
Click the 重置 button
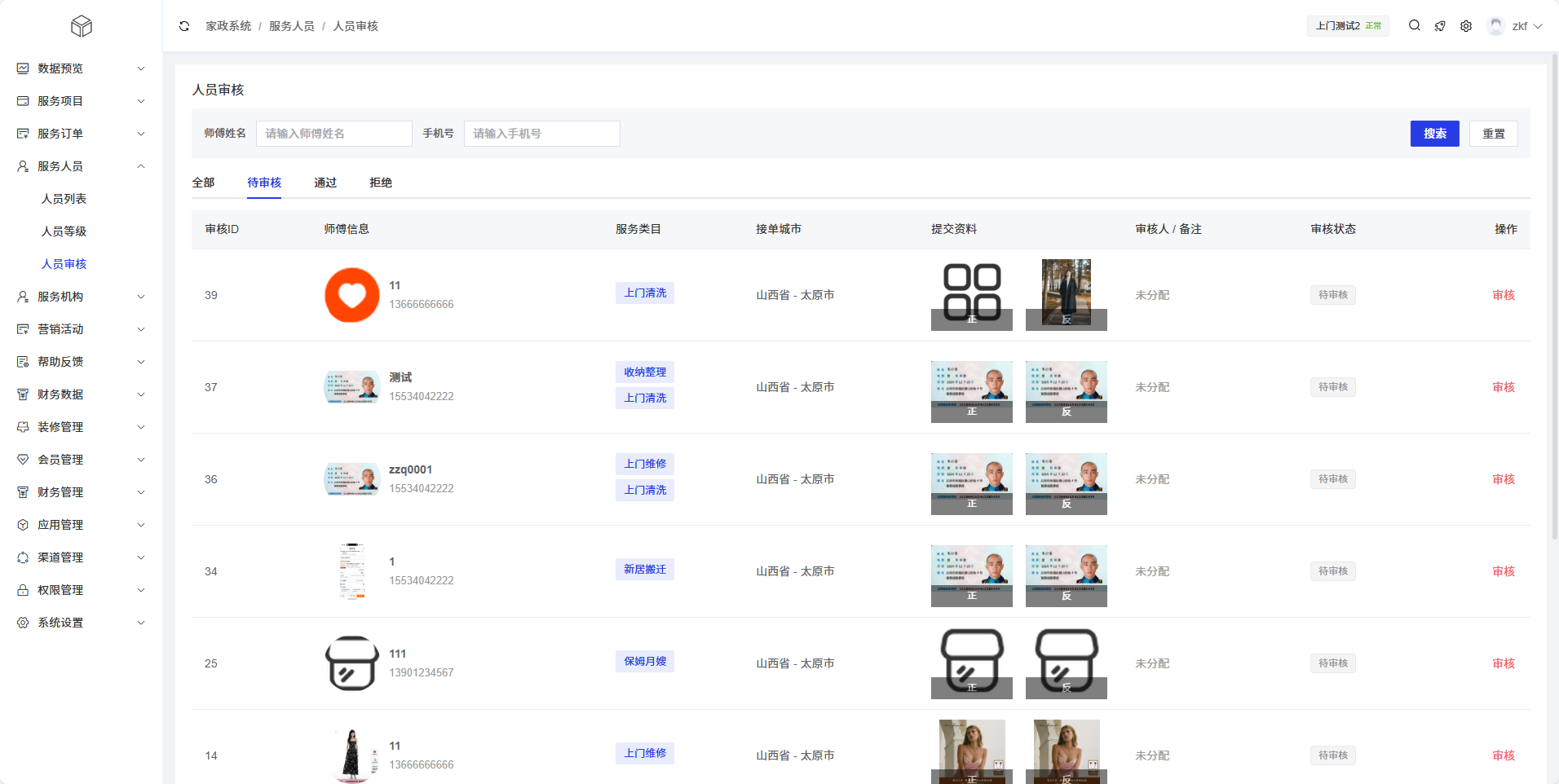[x=1493, y=134]
